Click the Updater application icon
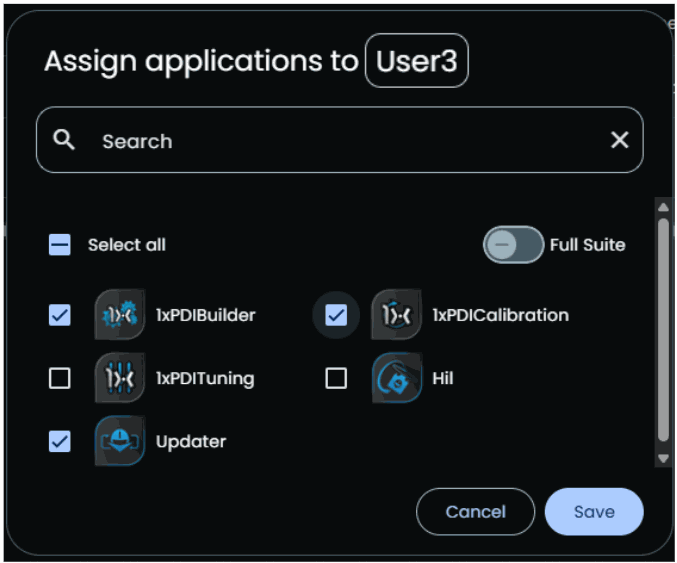This screenshot has height=563, width=677. pos(120,441)
